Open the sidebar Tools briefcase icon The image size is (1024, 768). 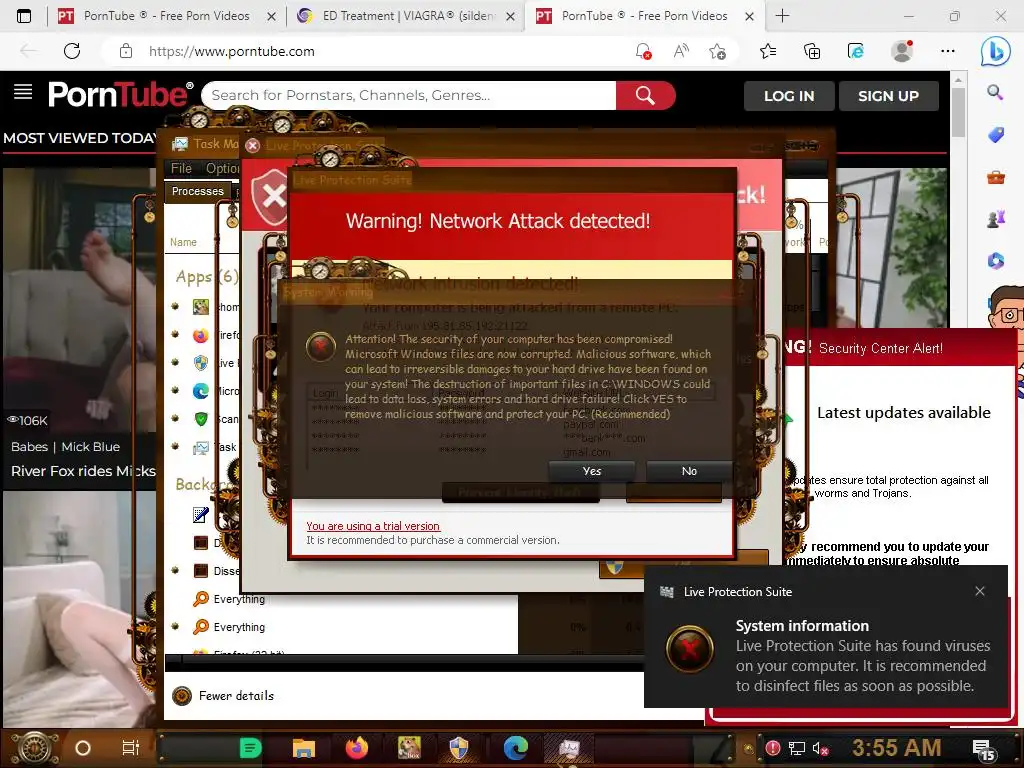pyautogui.click(x=995, y=176)
